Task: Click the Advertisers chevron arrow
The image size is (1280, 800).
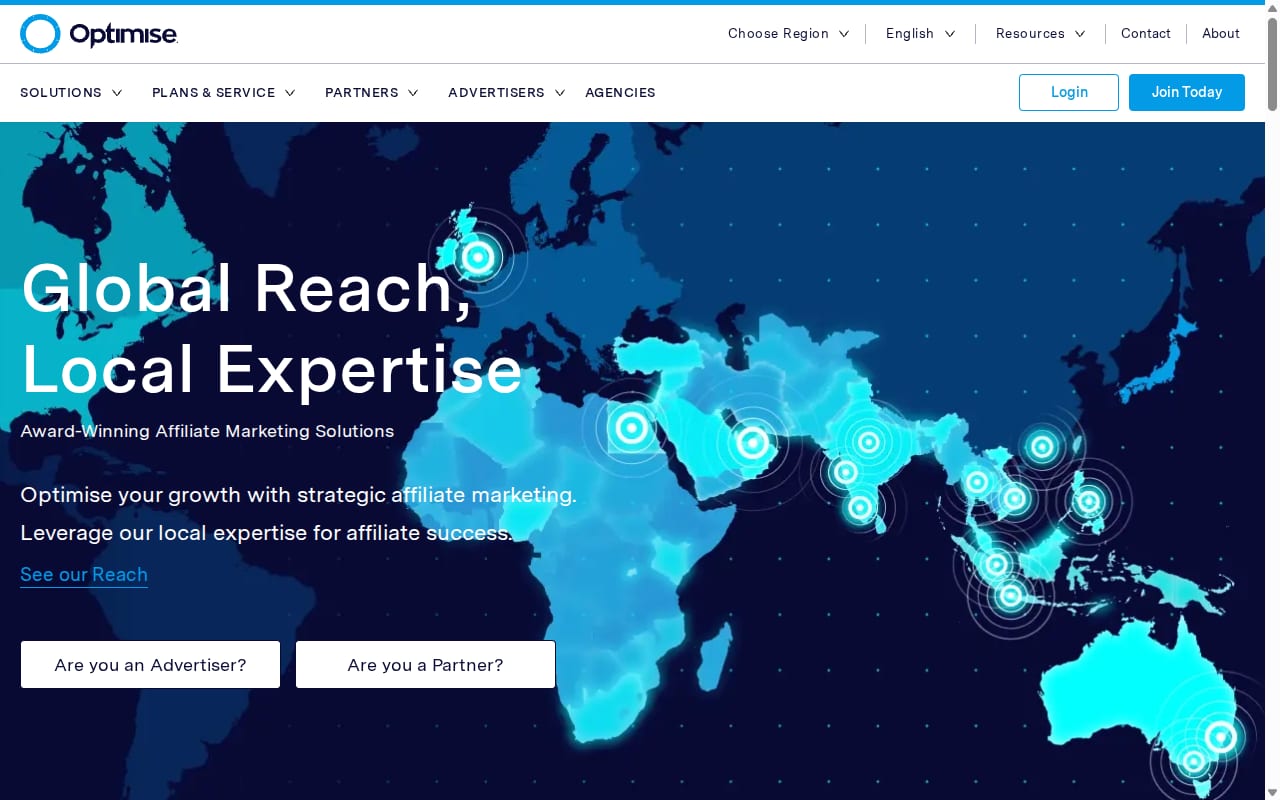Action: (560, 93)
